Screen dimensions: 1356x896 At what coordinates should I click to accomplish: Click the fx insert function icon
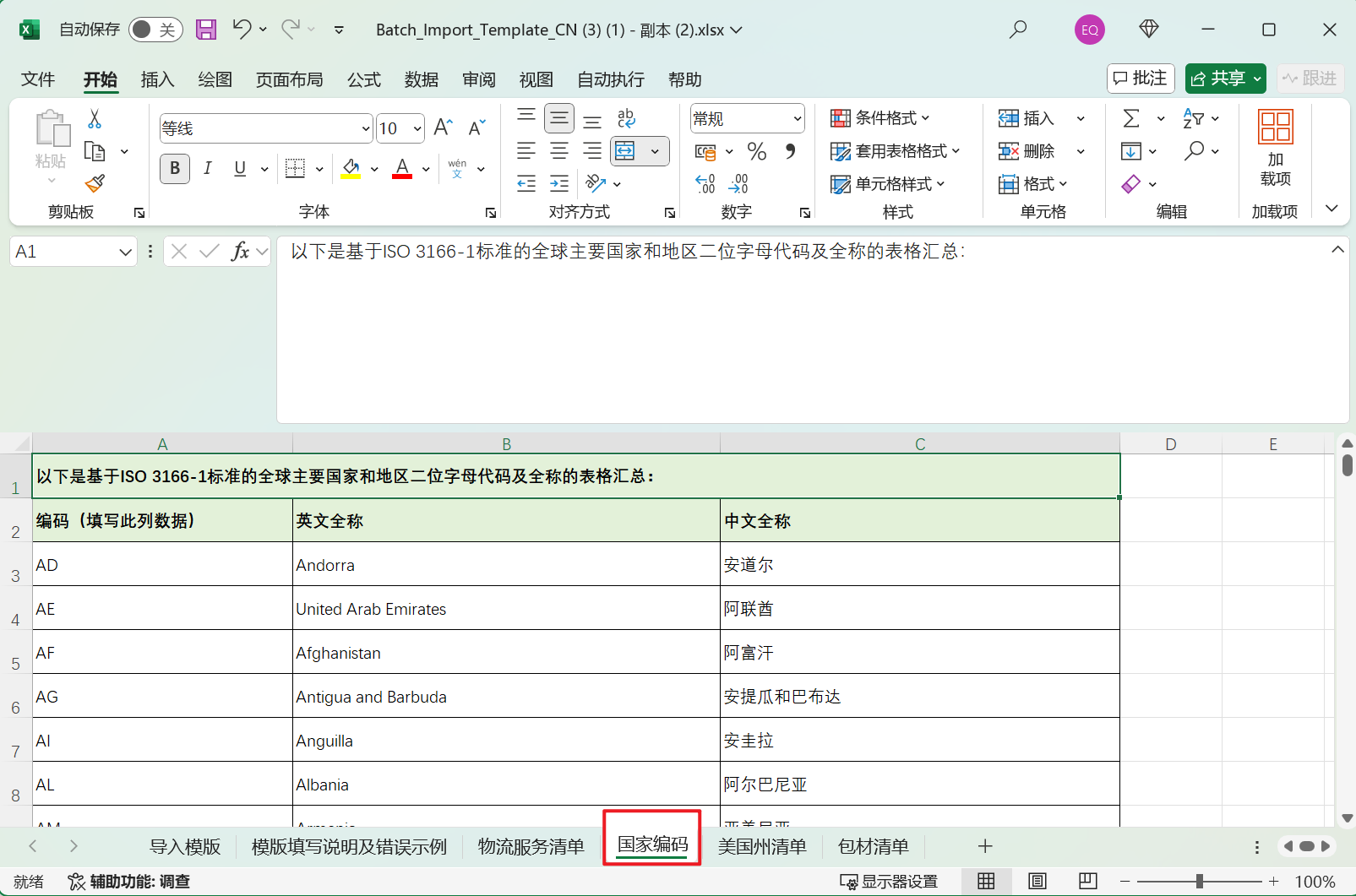point(241,251)
